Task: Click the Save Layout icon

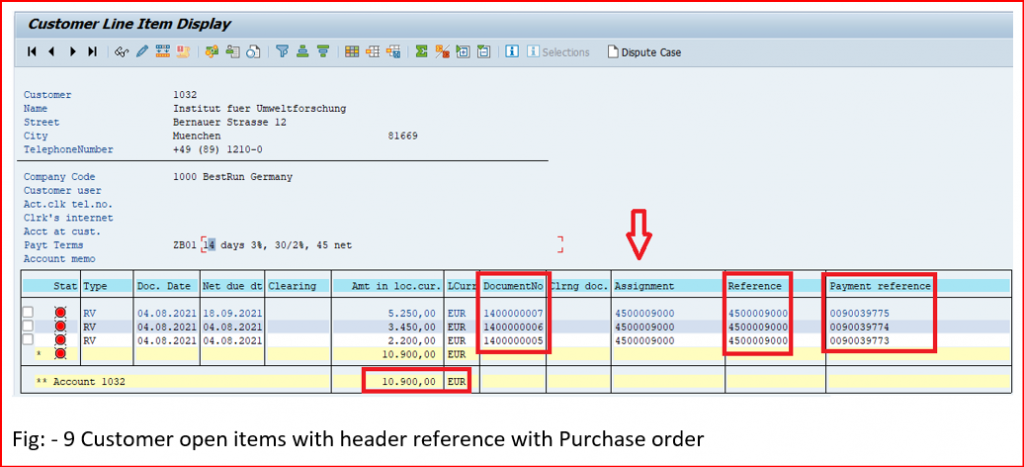Action: coord(393,52)
